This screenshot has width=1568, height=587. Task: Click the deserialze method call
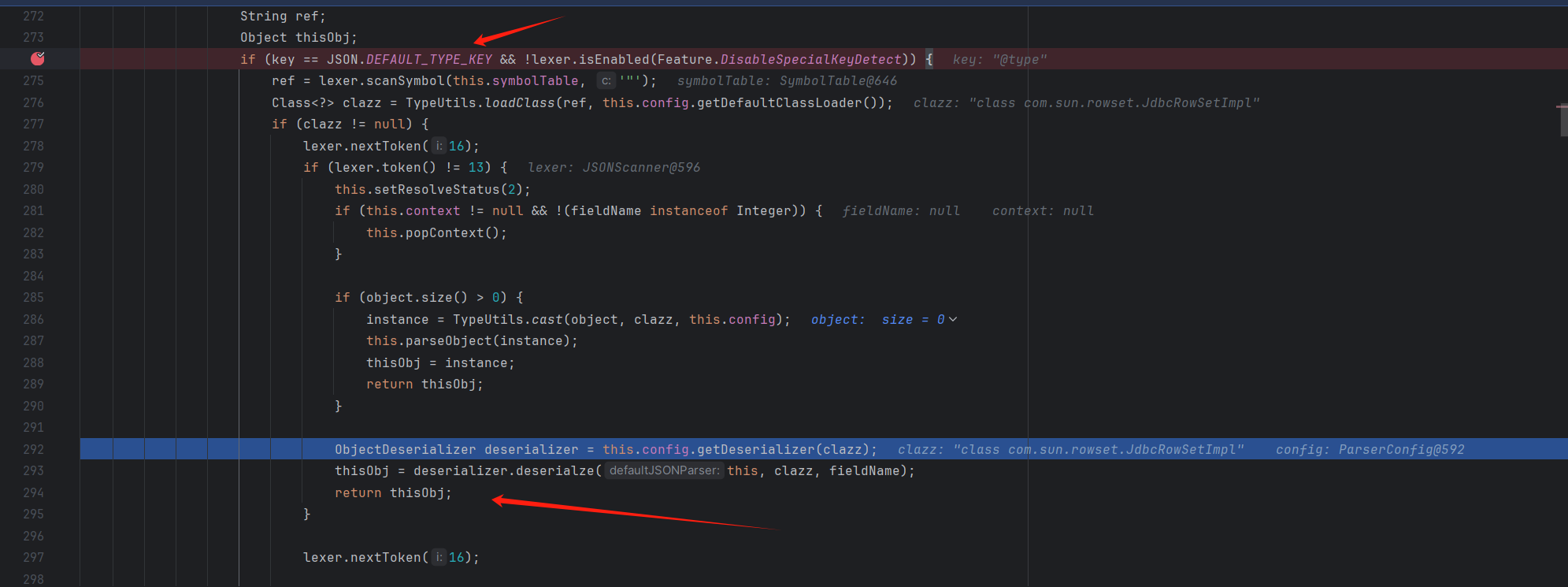[555, 470]
